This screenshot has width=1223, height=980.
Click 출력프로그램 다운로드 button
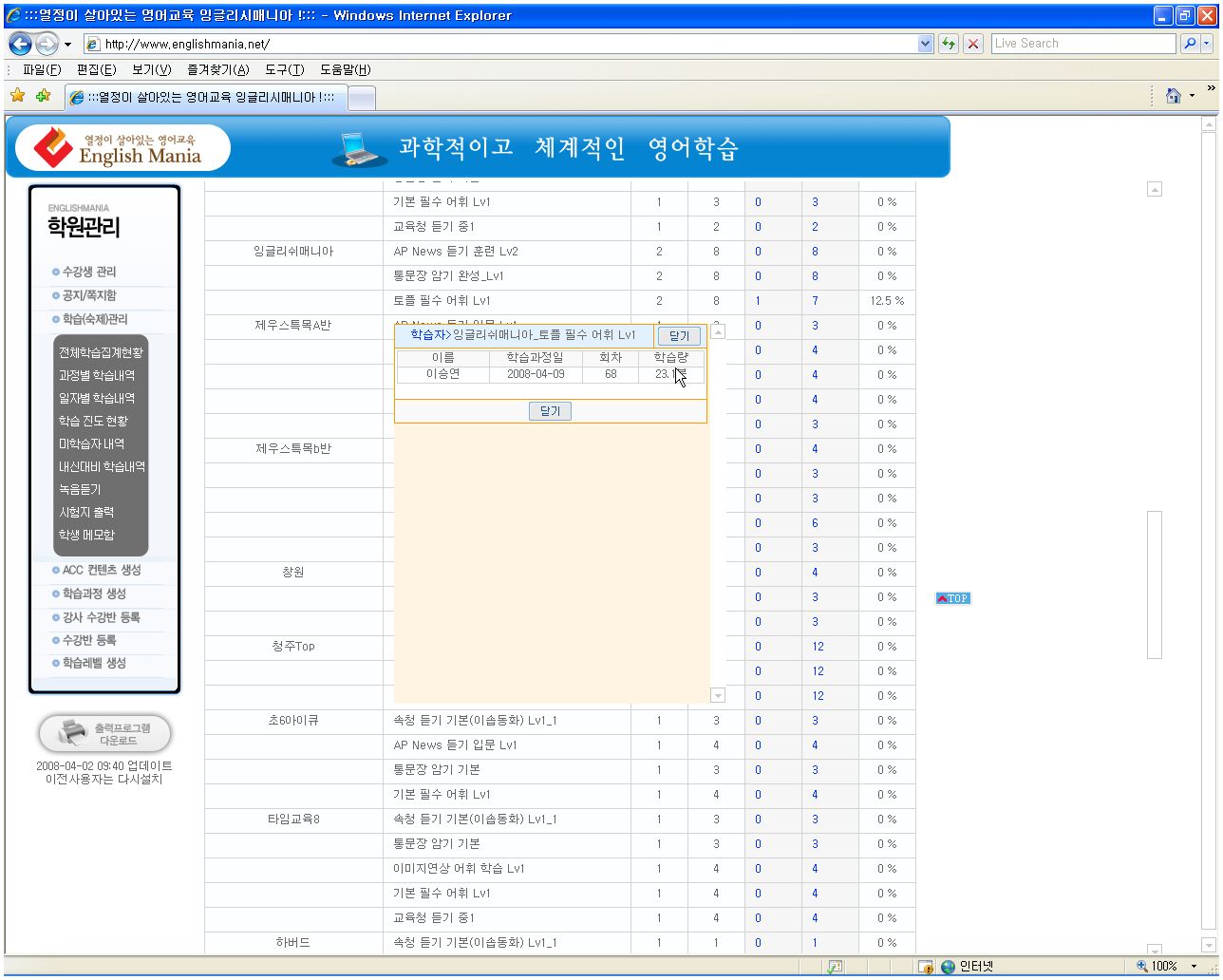[x=104, y=734]
